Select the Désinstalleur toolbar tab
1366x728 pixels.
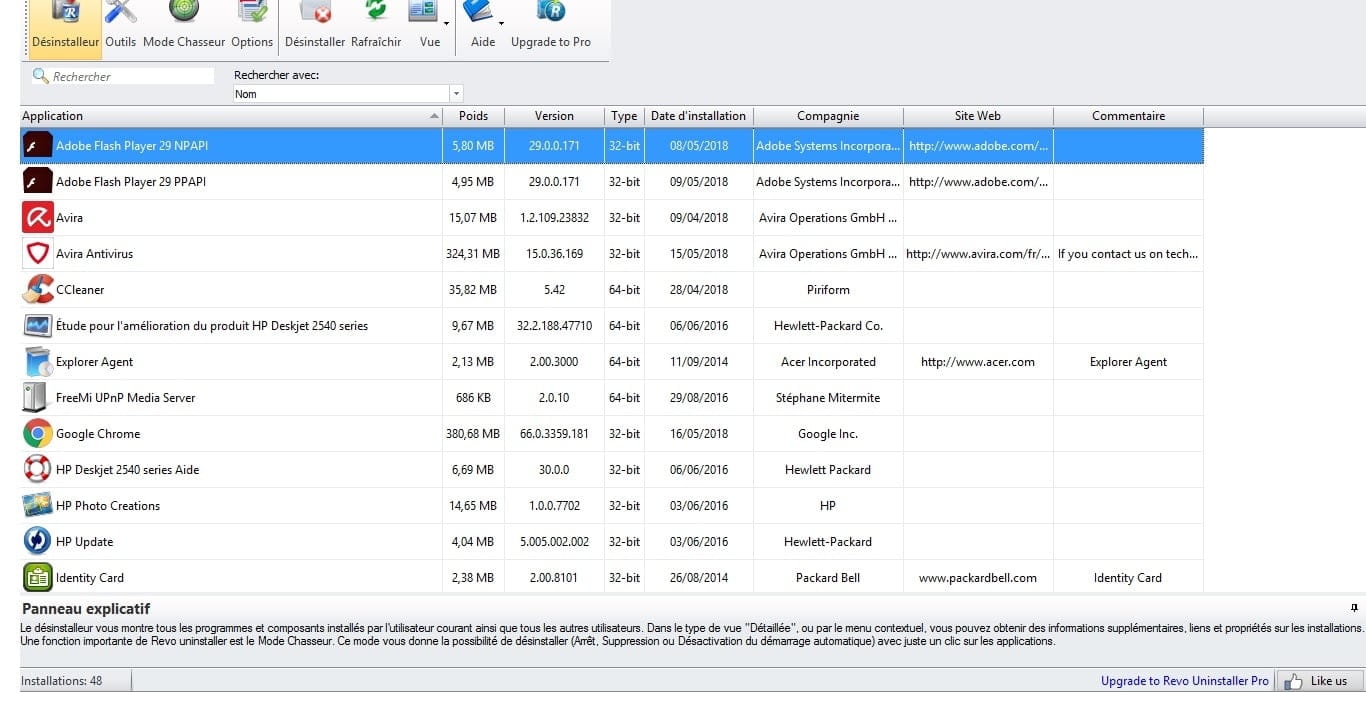pos(65,25)
